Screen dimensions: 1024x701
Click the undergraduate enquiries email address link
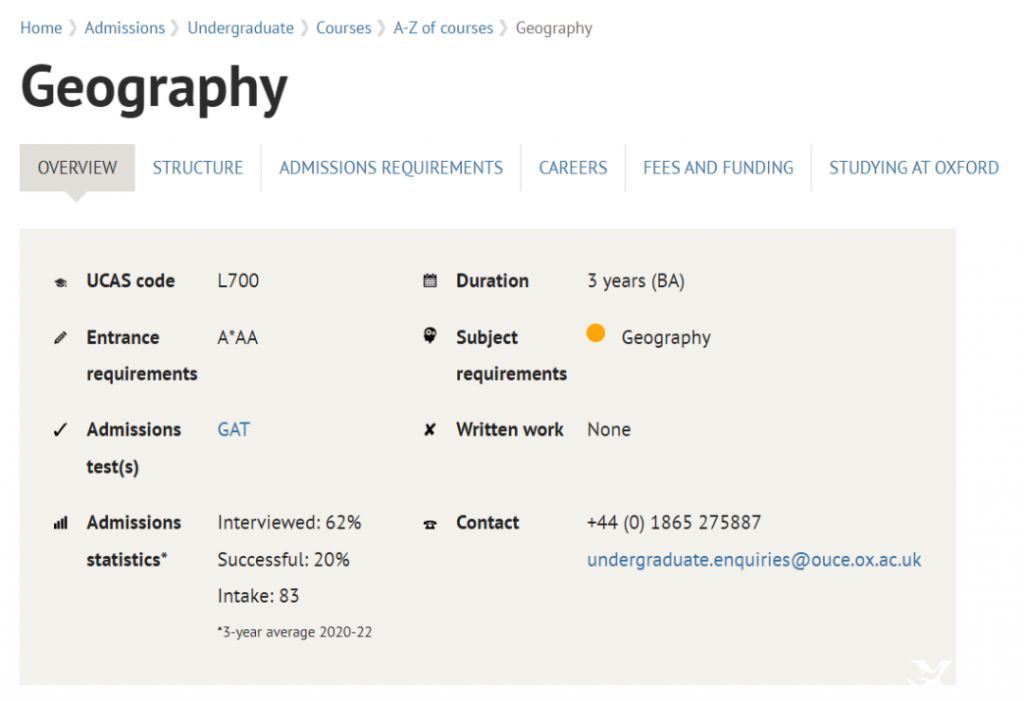[754, 560]
